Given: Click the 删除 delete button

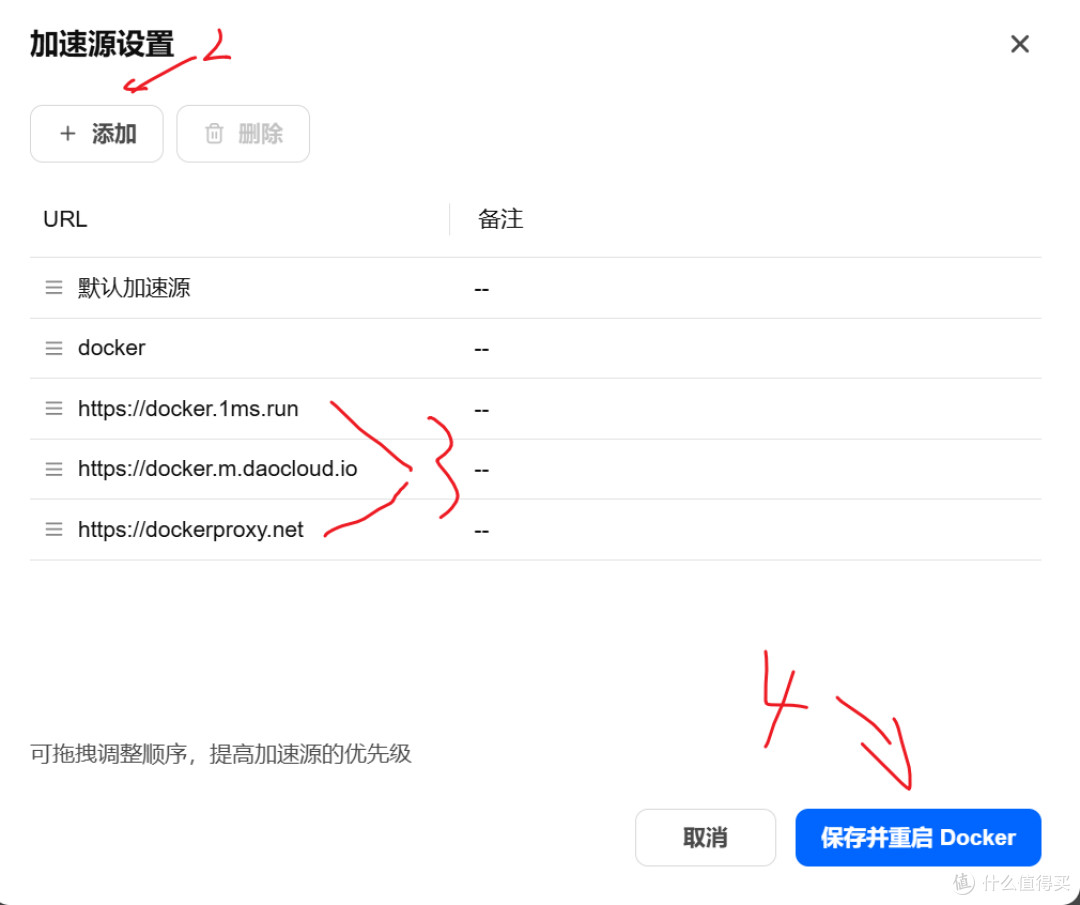Looking at the screenshot, I should (x=242, y=134).
